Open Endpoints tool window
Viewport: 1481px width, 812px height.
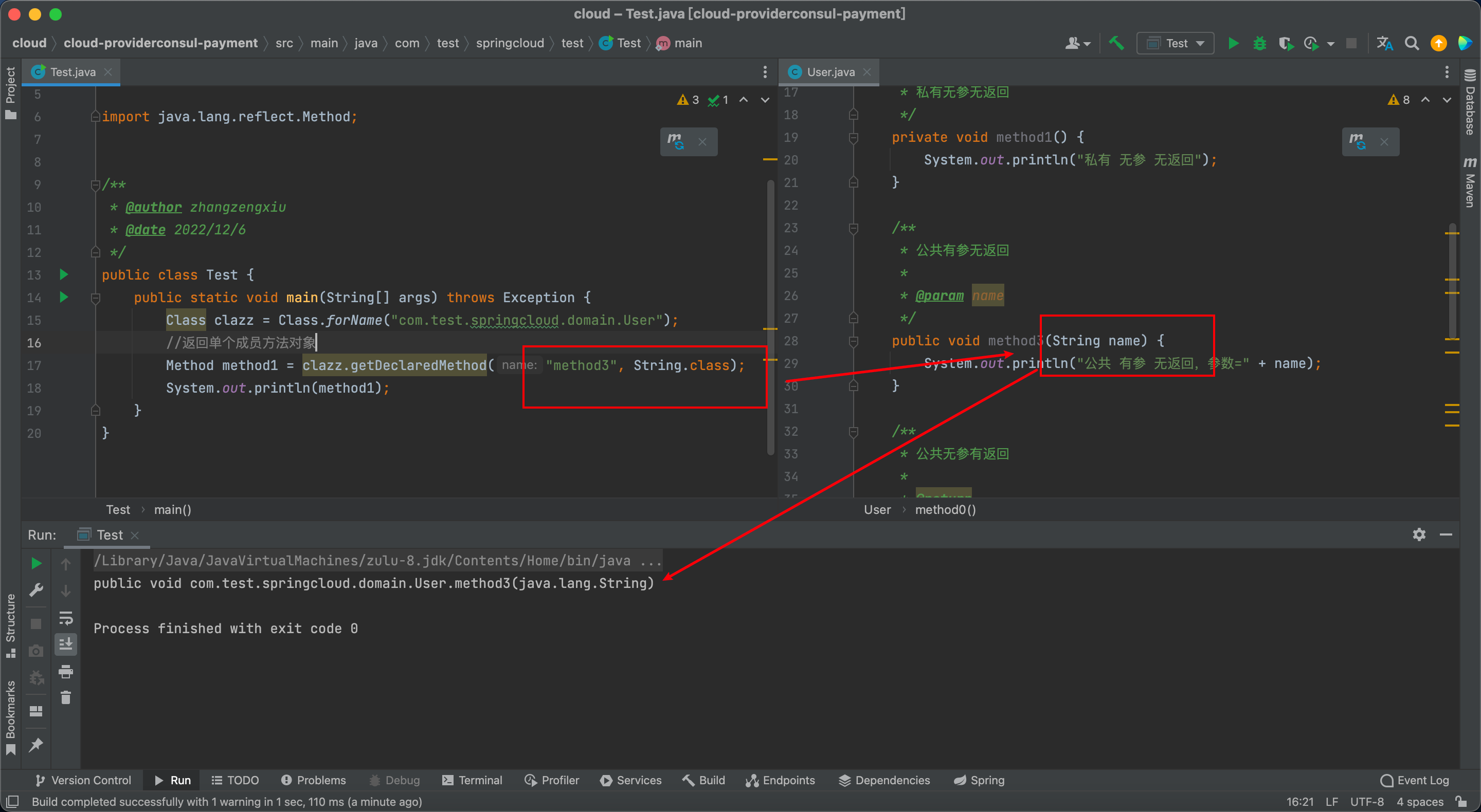[780, 780]
